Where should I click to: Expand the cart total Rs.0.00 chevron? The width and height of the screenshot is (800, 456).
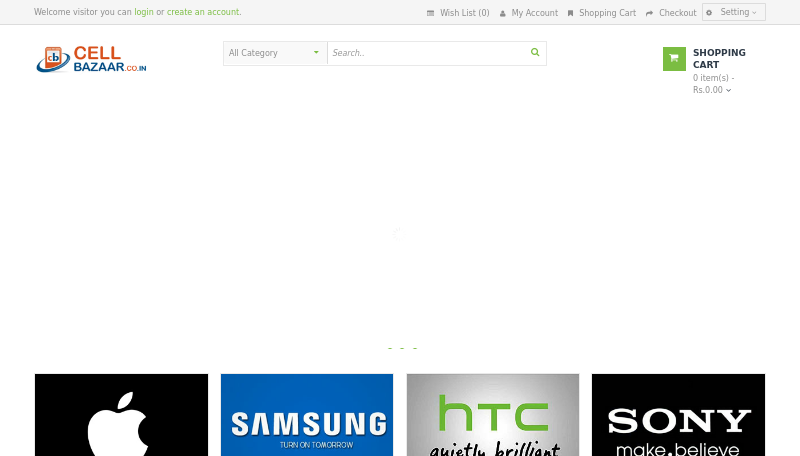(729, 90)
